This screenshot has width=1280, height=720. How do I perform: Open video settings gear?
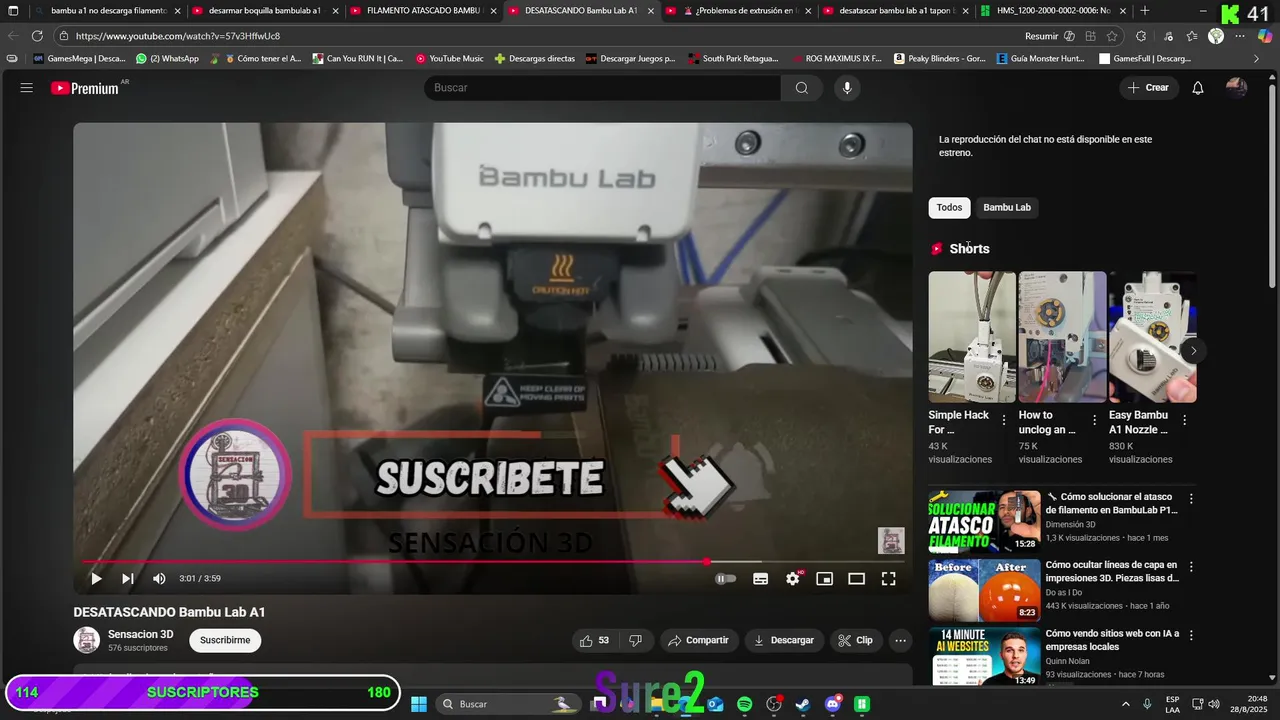(793, 578)
